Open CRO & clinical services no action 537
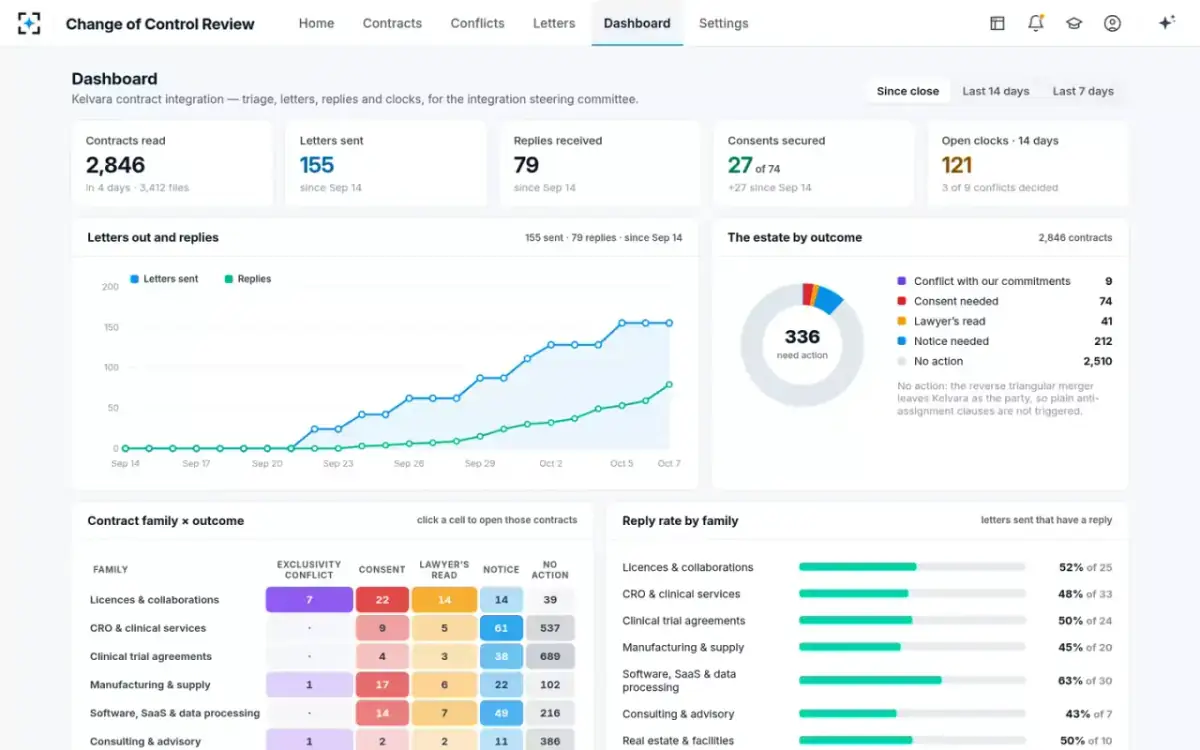This screenshot has height=750, width=1200. tap(550, 628)
